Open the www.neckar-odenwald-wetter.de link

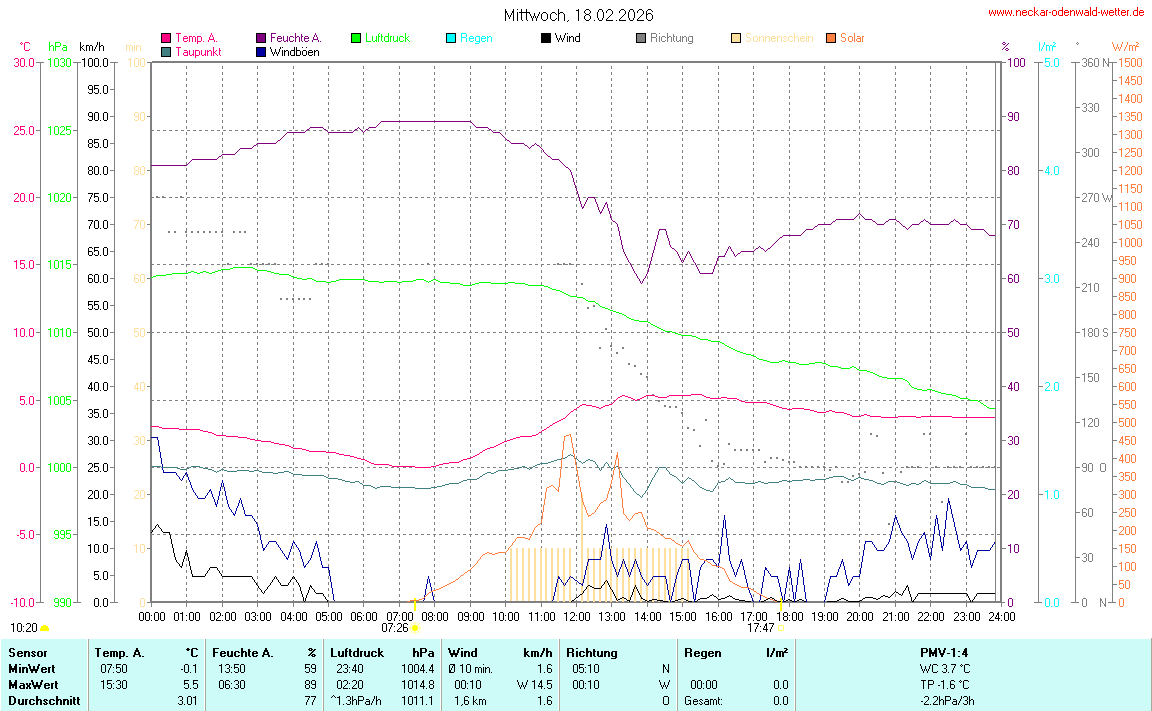click(x=1066, y=12)
